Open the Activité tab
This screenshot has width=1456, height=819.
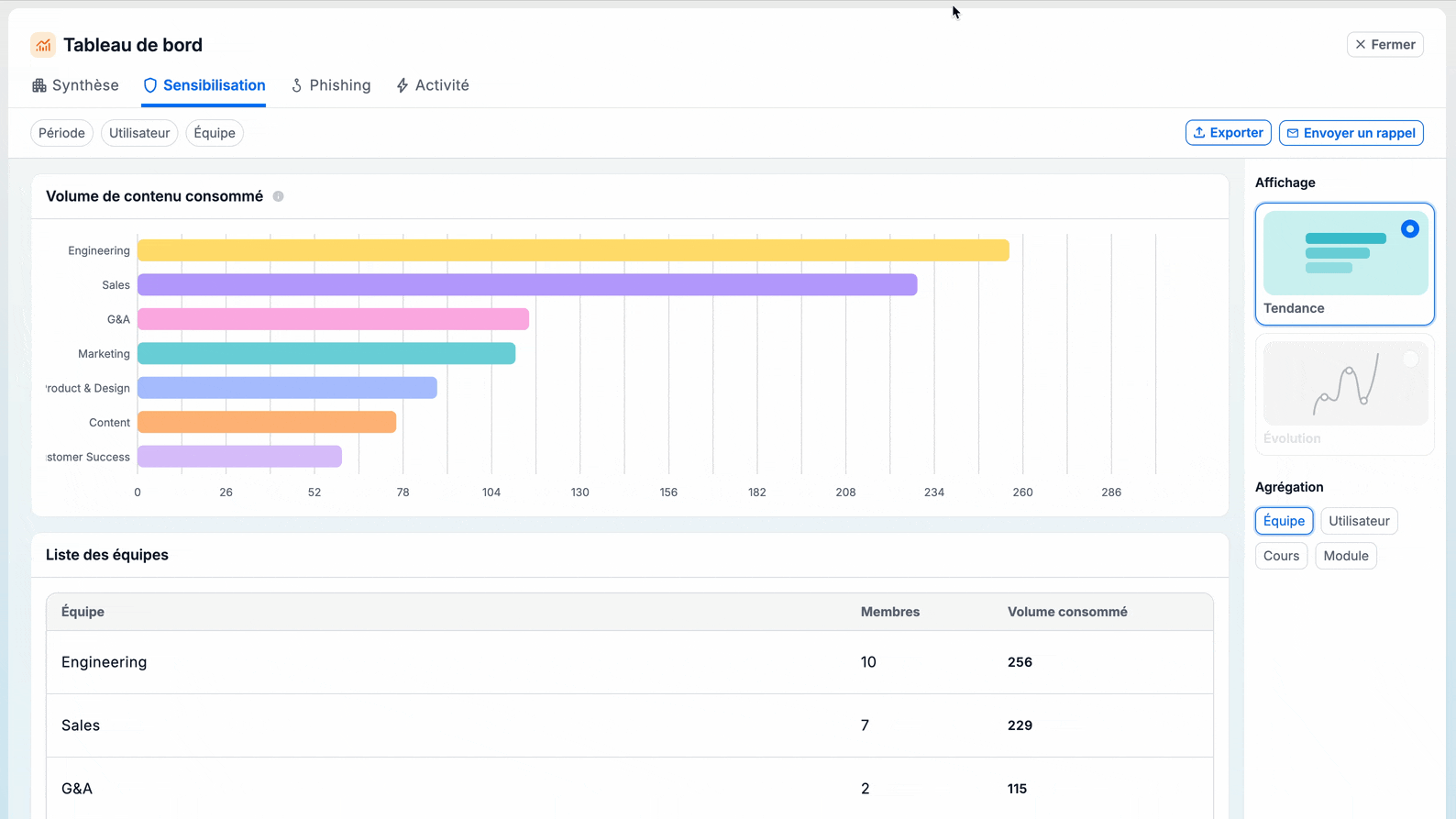433,85
